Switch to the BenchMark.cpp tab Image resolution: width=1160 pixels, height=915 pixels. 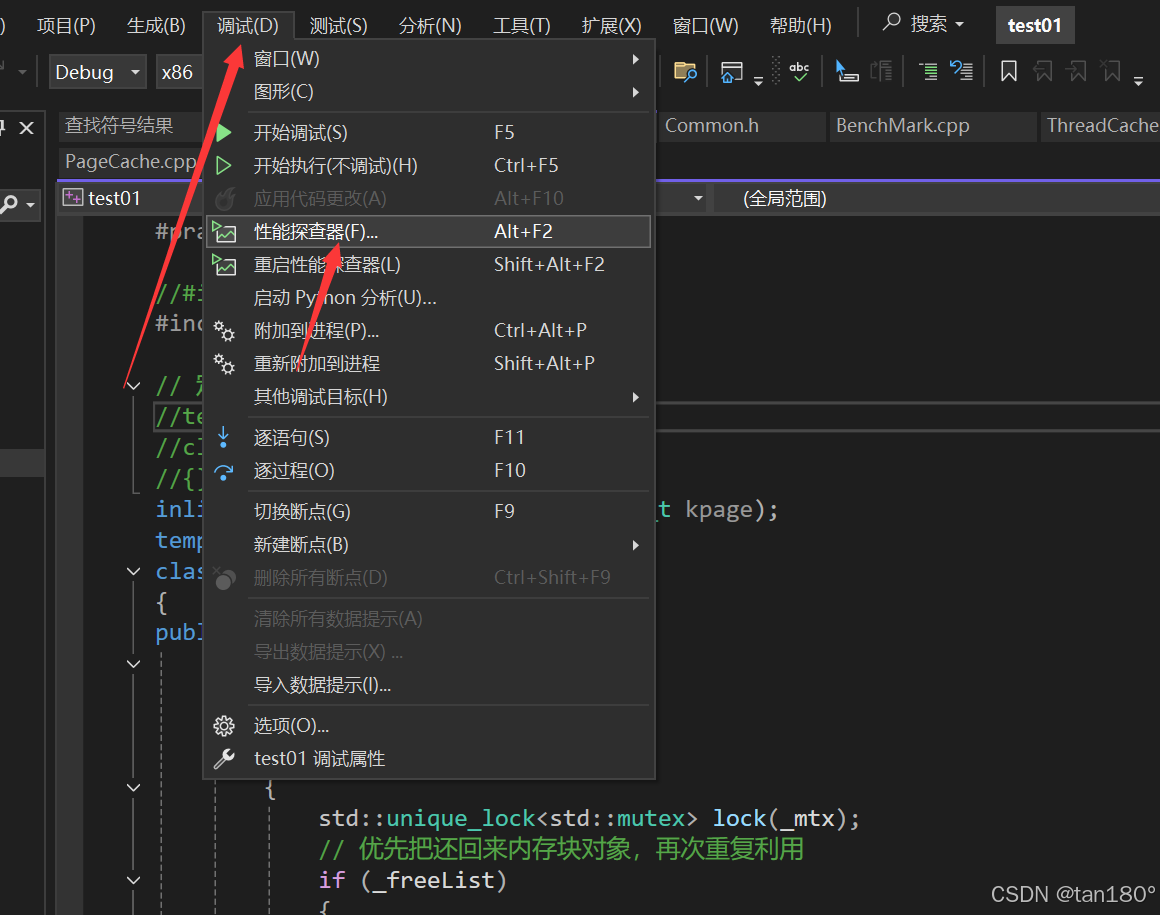(x=932, y=126)
